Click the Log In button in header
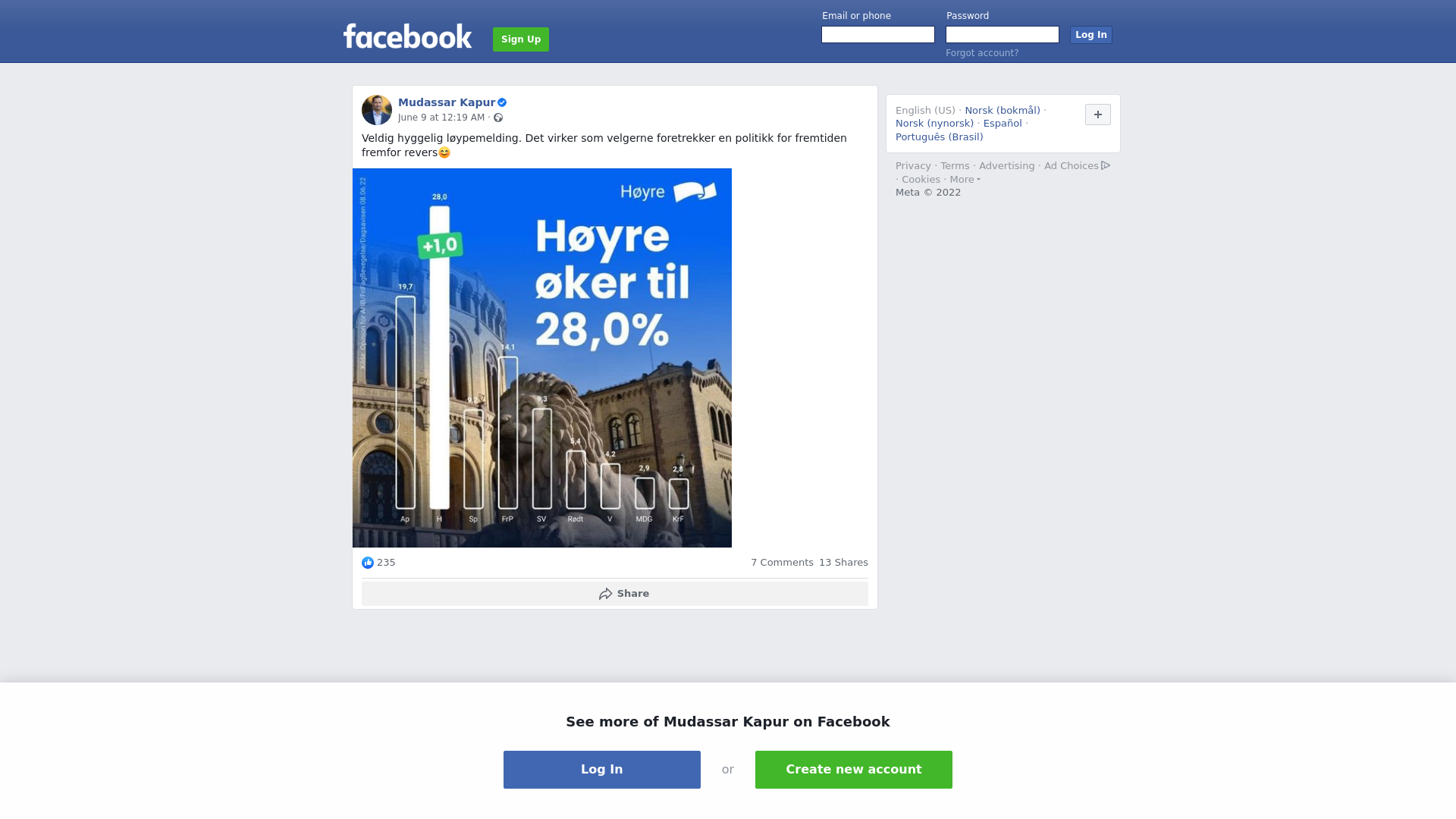This screenshot has width=1456, height=819. tap(1091, 35)
